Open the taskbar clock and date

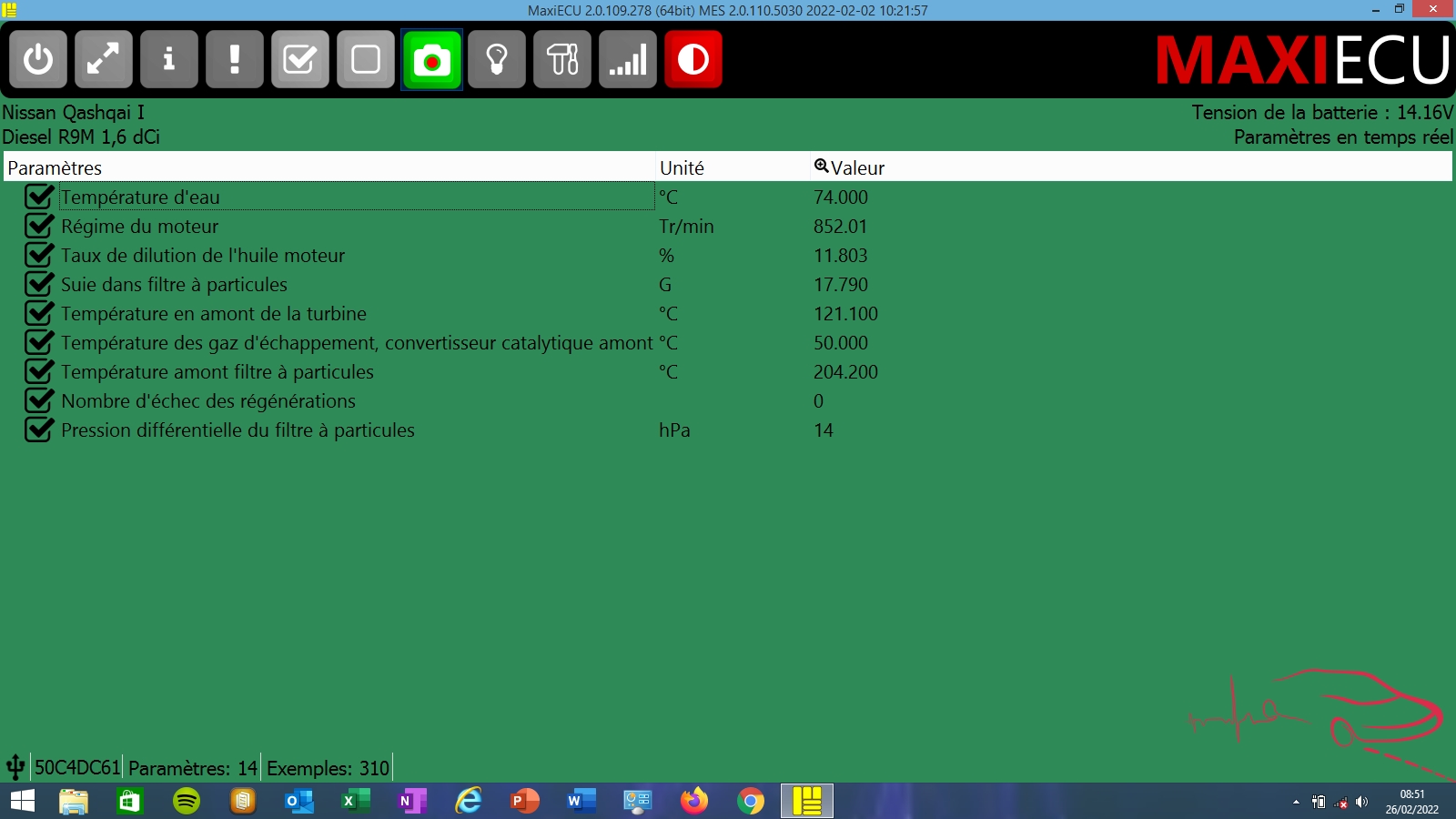click(1412, 802)
